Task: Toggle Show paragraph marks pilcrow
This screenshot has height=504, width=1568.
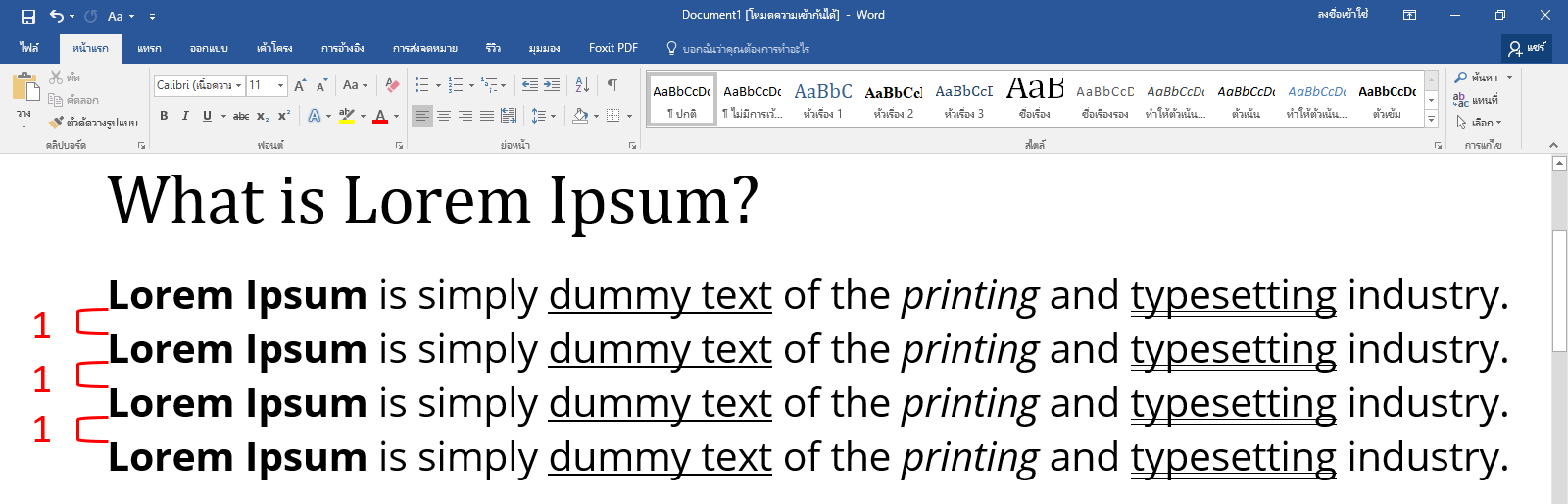Action: click(x=612, y=85)
